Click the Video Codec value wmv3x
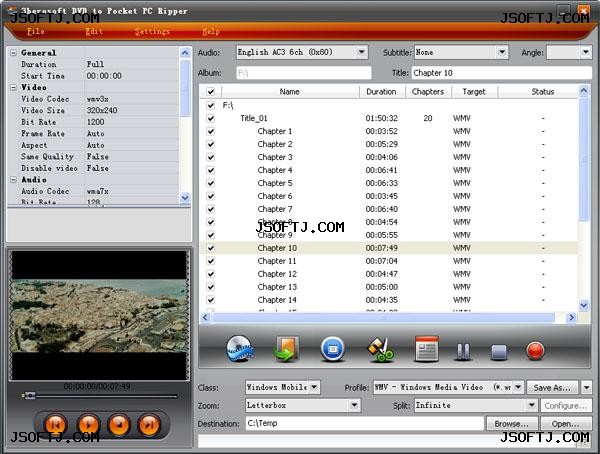The image size is (600, 454). pyautogui.click(x=98, y=99)
